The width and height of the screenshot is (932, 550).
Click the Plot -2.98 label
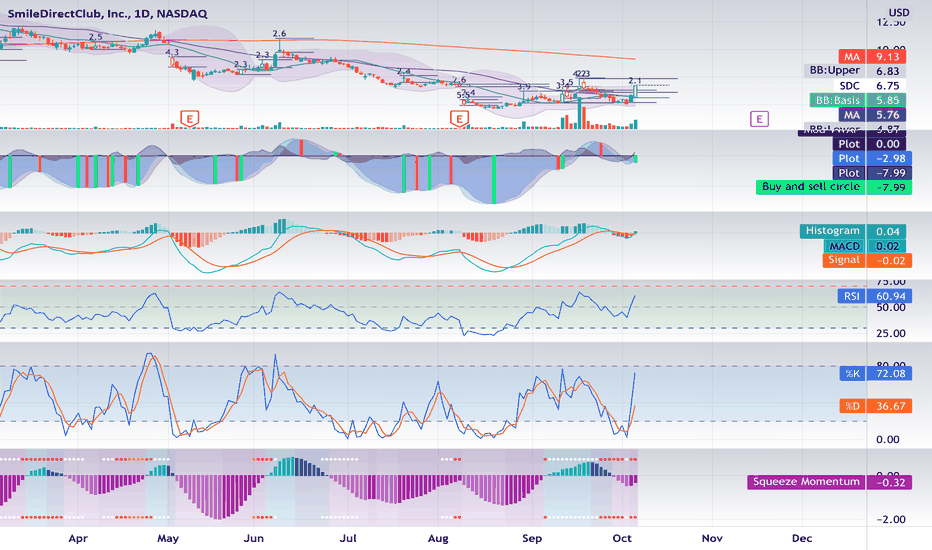point(872,158)
